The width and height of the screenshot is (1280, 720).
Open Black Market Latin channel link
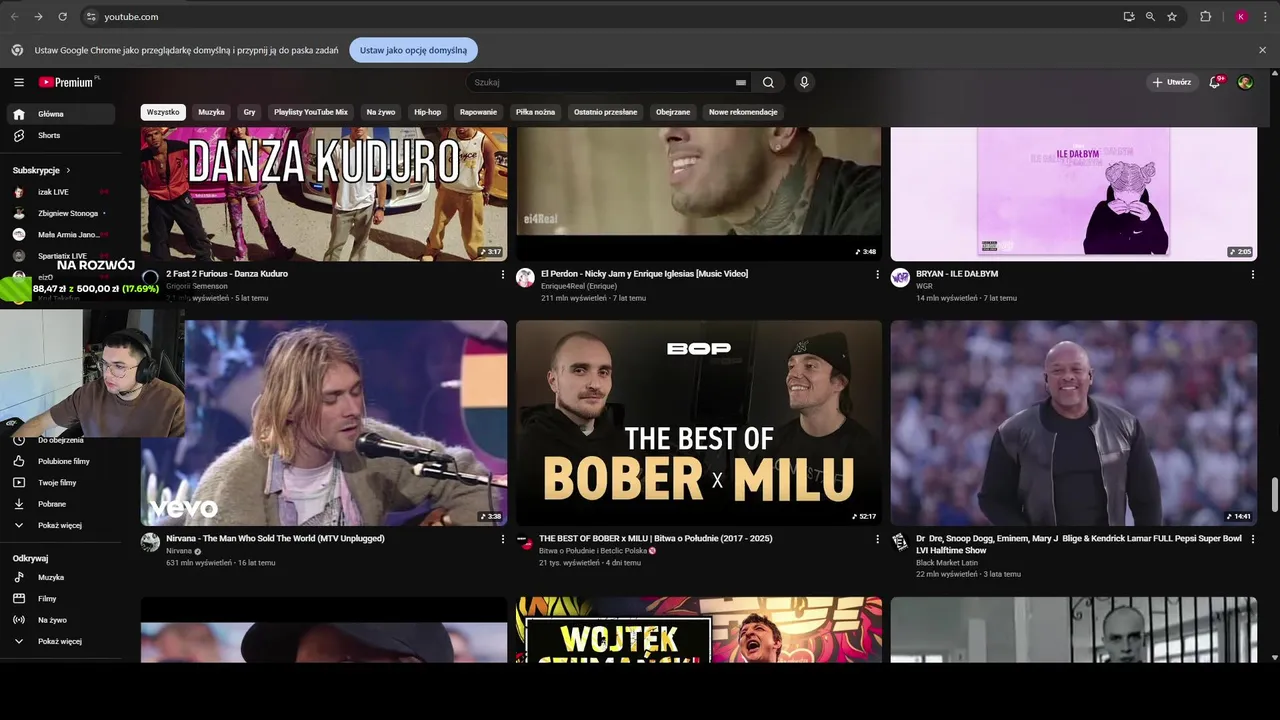(x=947, y=563)
